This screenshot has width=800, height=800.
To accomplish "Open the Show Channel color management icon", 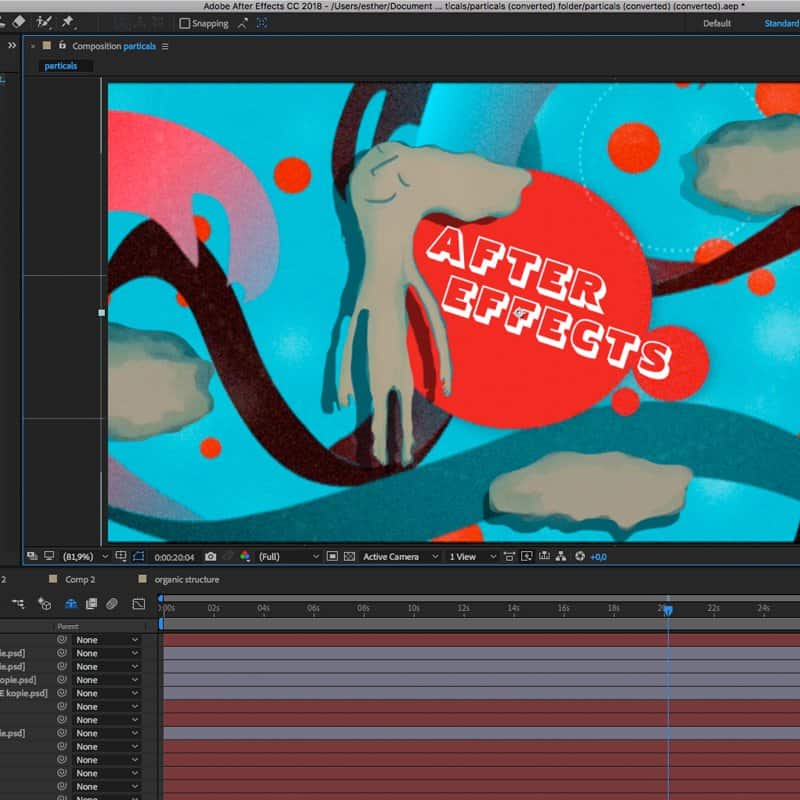I will 245,557.
